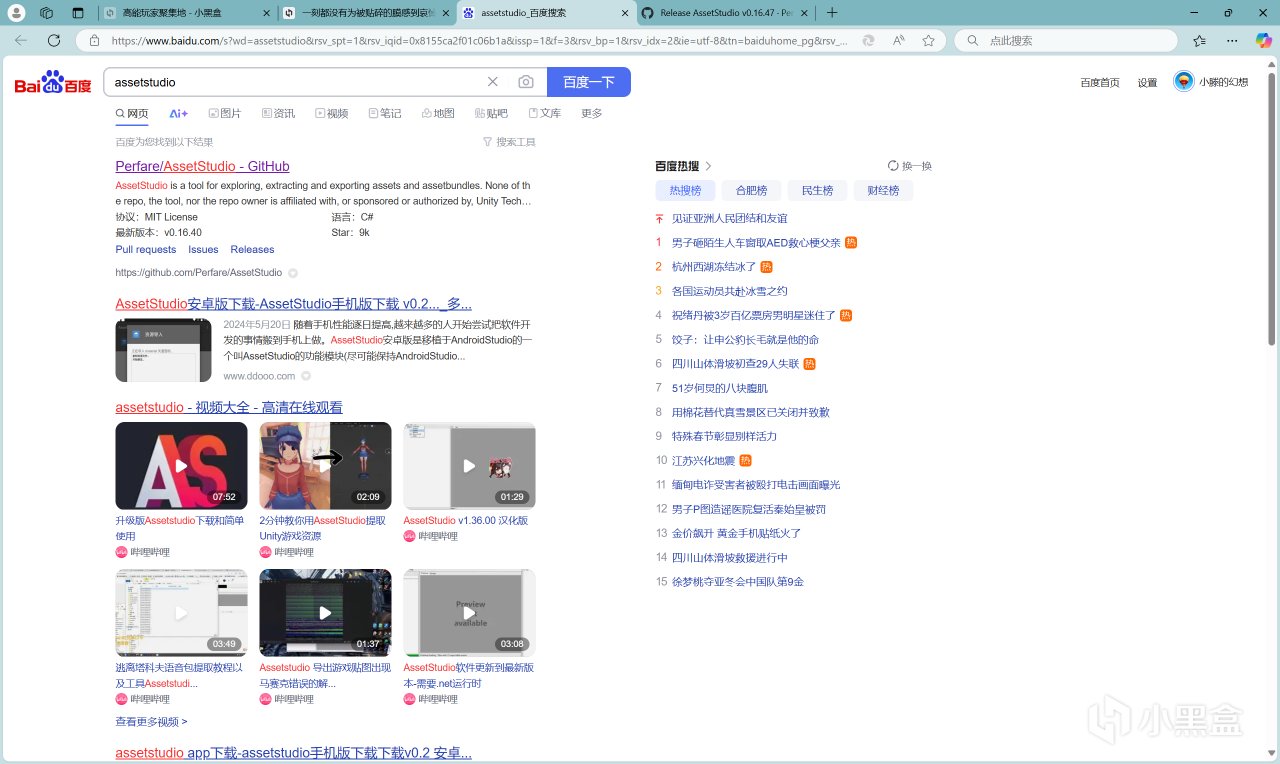
Task: Click the browser search box 点此搜索
Action: 1068,41
